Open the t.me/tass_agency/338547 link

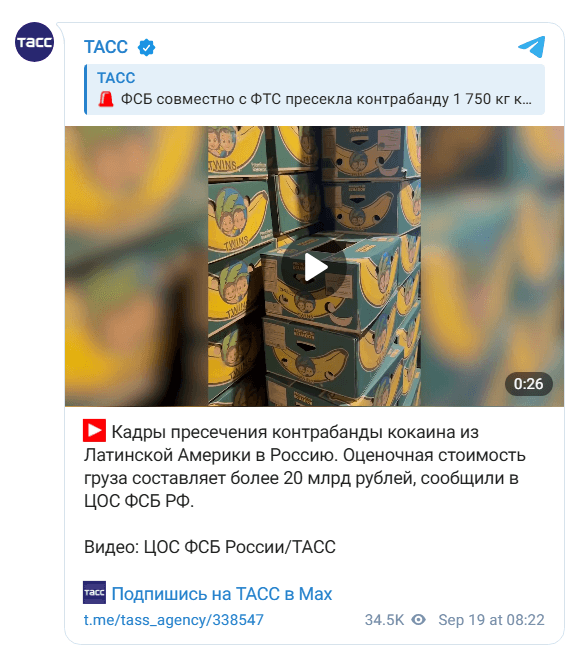coord(174,620)
